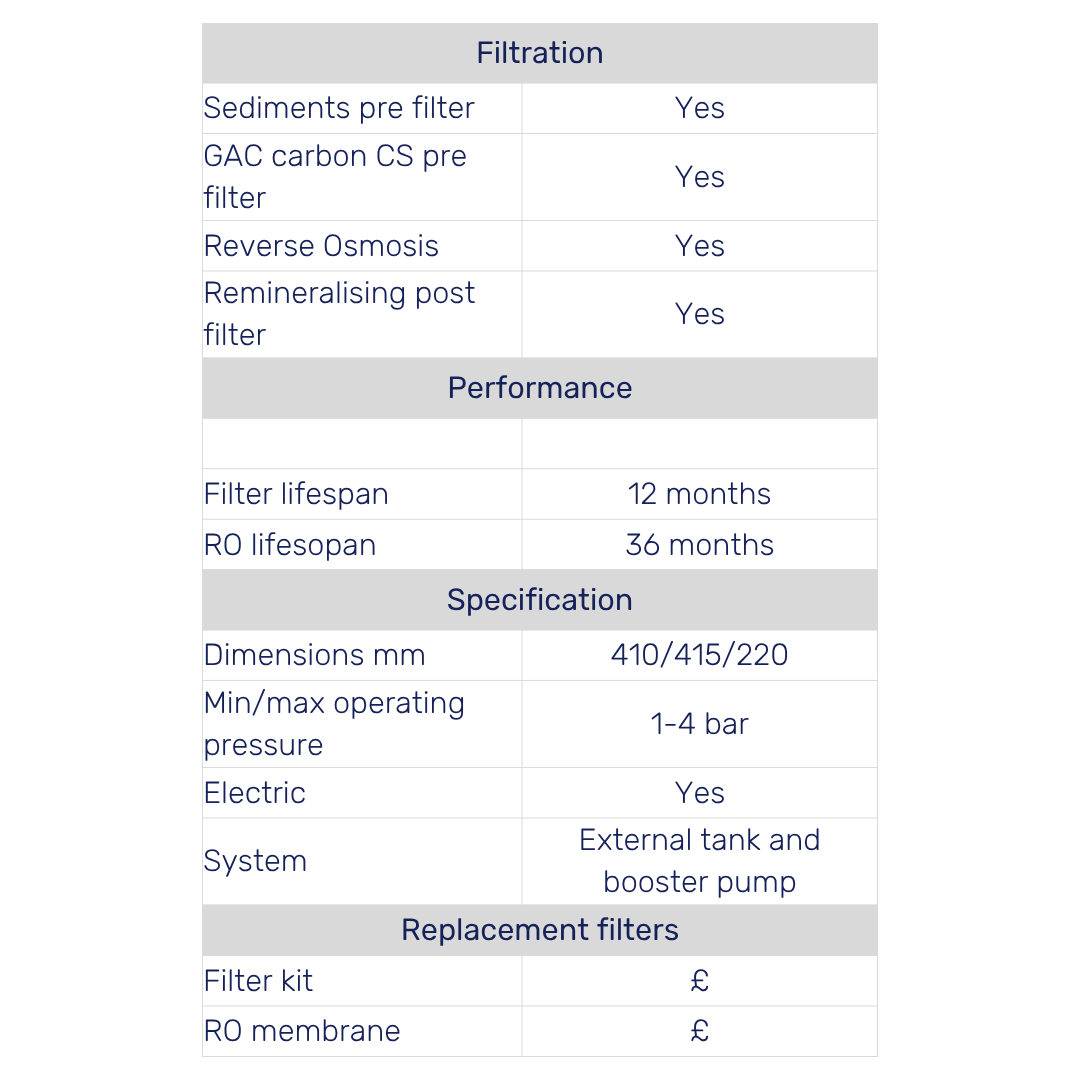Click the 410/415/220 dimensions value

point(699,655)
